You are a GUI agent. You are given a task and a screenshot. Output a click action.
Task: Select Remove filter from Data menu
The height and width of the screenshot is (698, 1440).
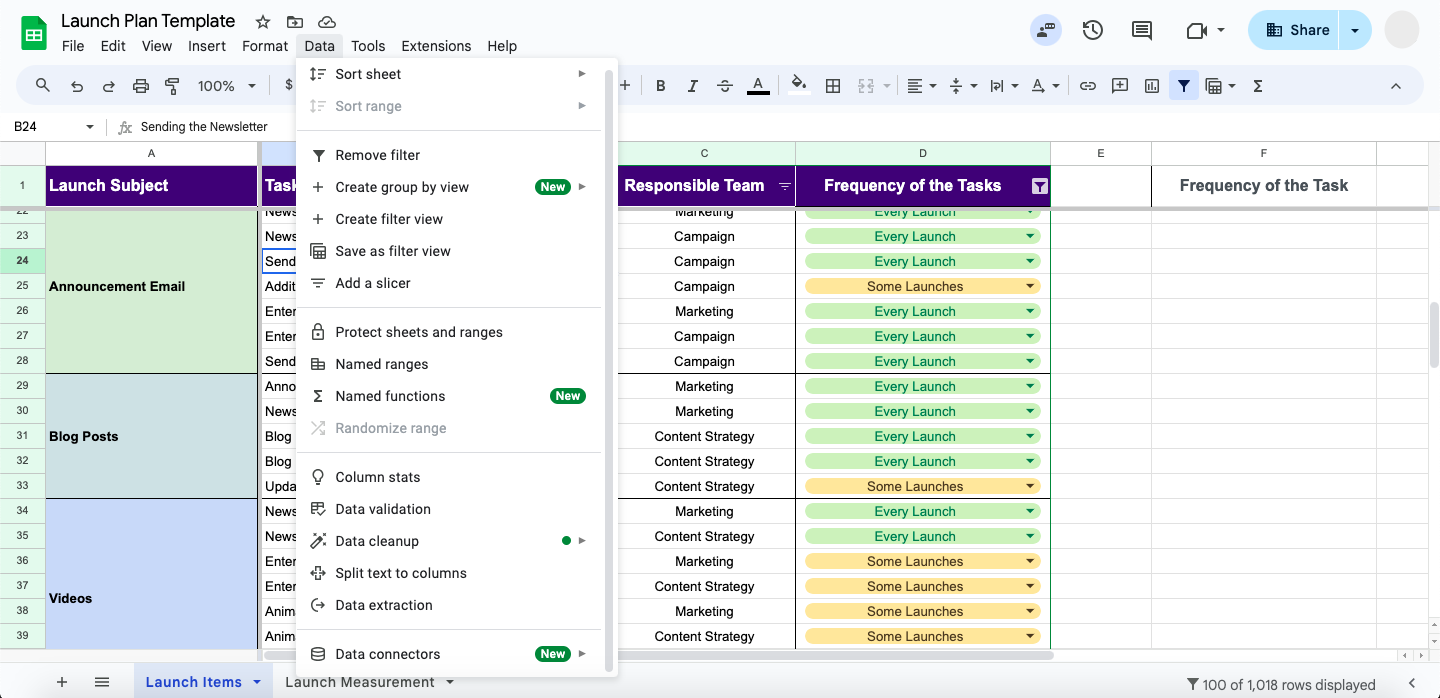click(x=377, y=155)
